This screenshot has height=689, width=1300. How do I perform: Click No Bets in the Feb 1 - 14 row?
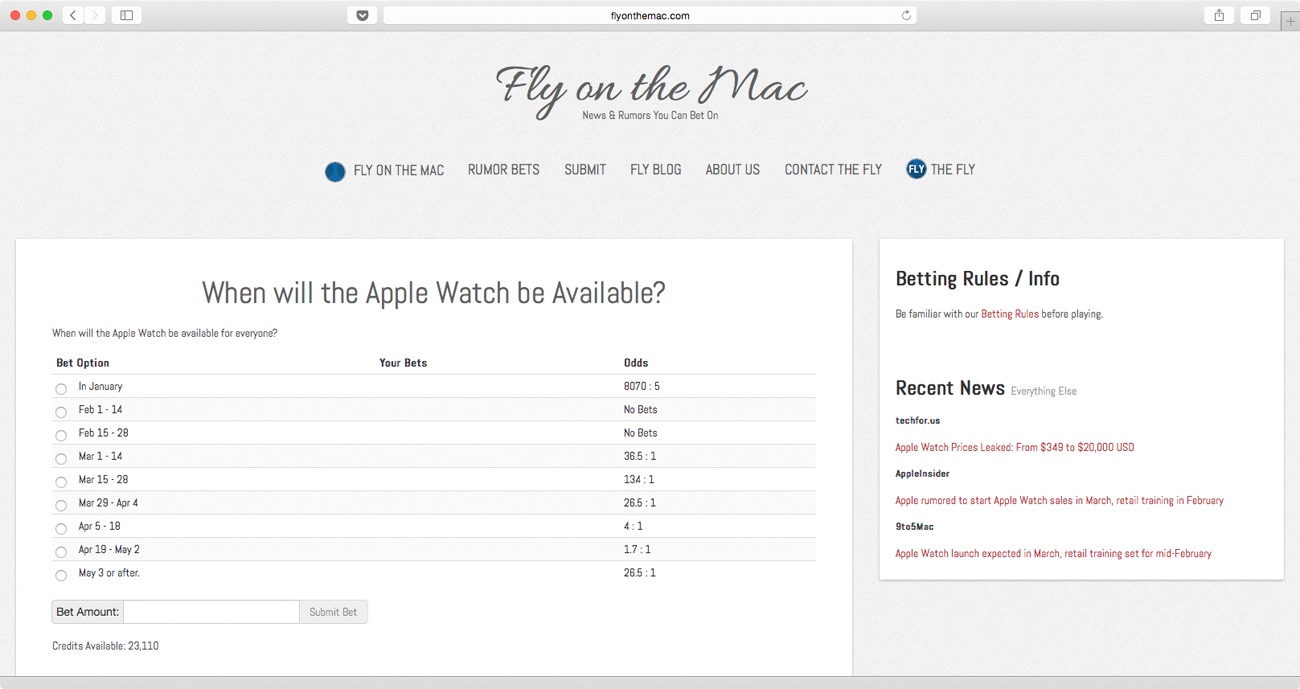point(640,409)
